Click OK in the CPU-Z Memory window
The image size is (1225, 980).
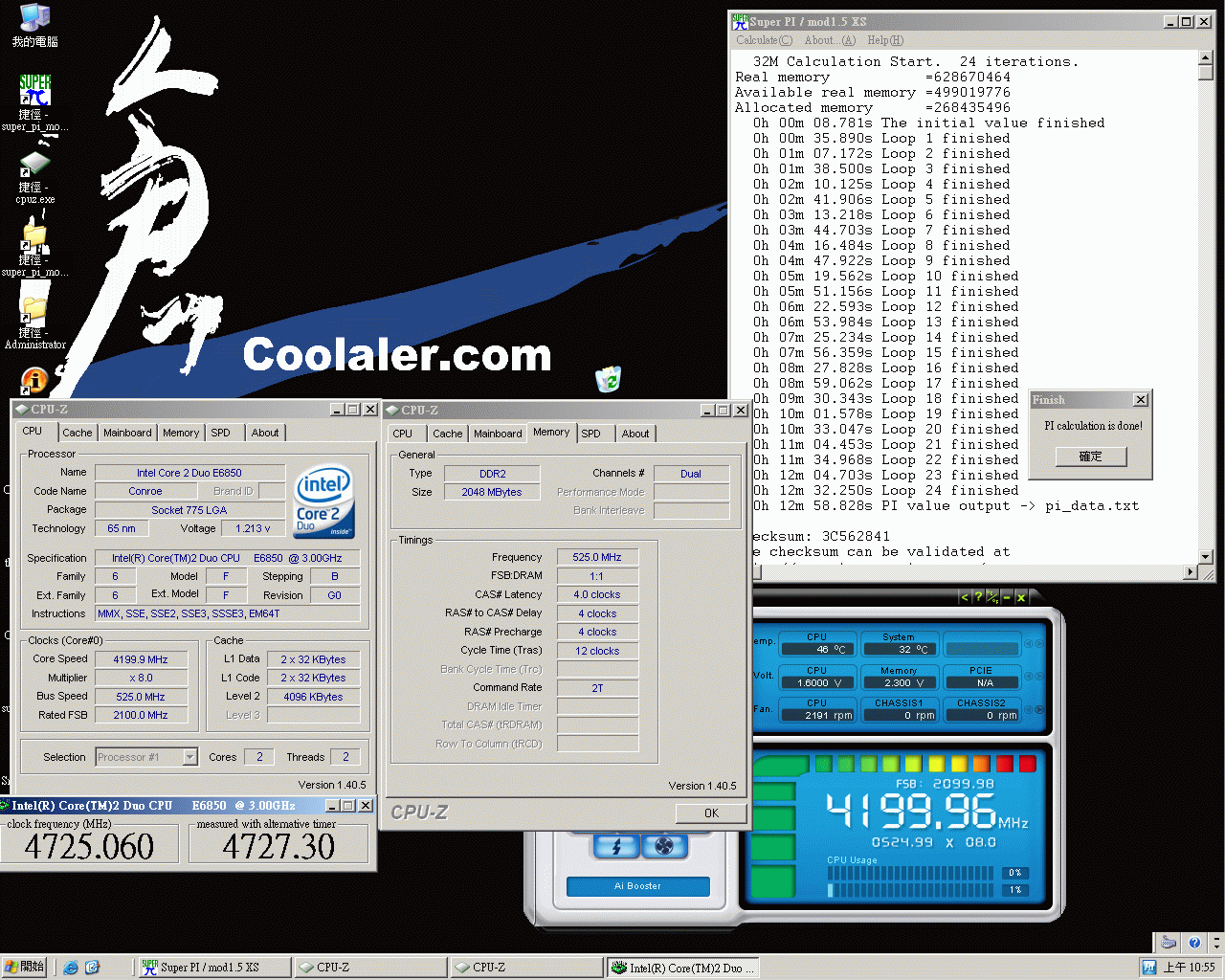point(711,813)
